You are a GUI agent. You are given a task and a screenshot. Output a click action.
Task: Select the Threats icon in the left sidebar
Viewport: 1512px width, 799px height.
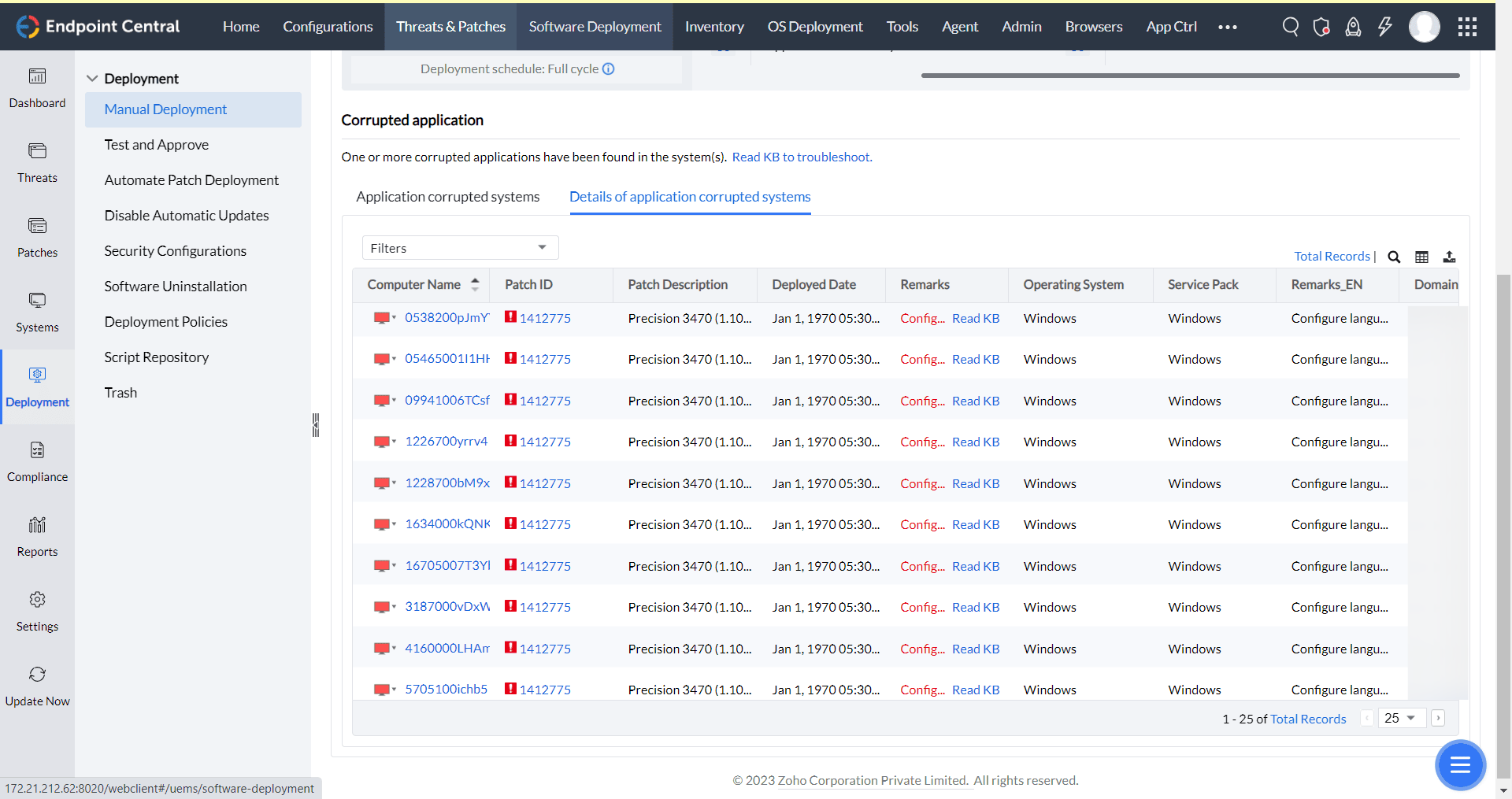tap(37, 161)
